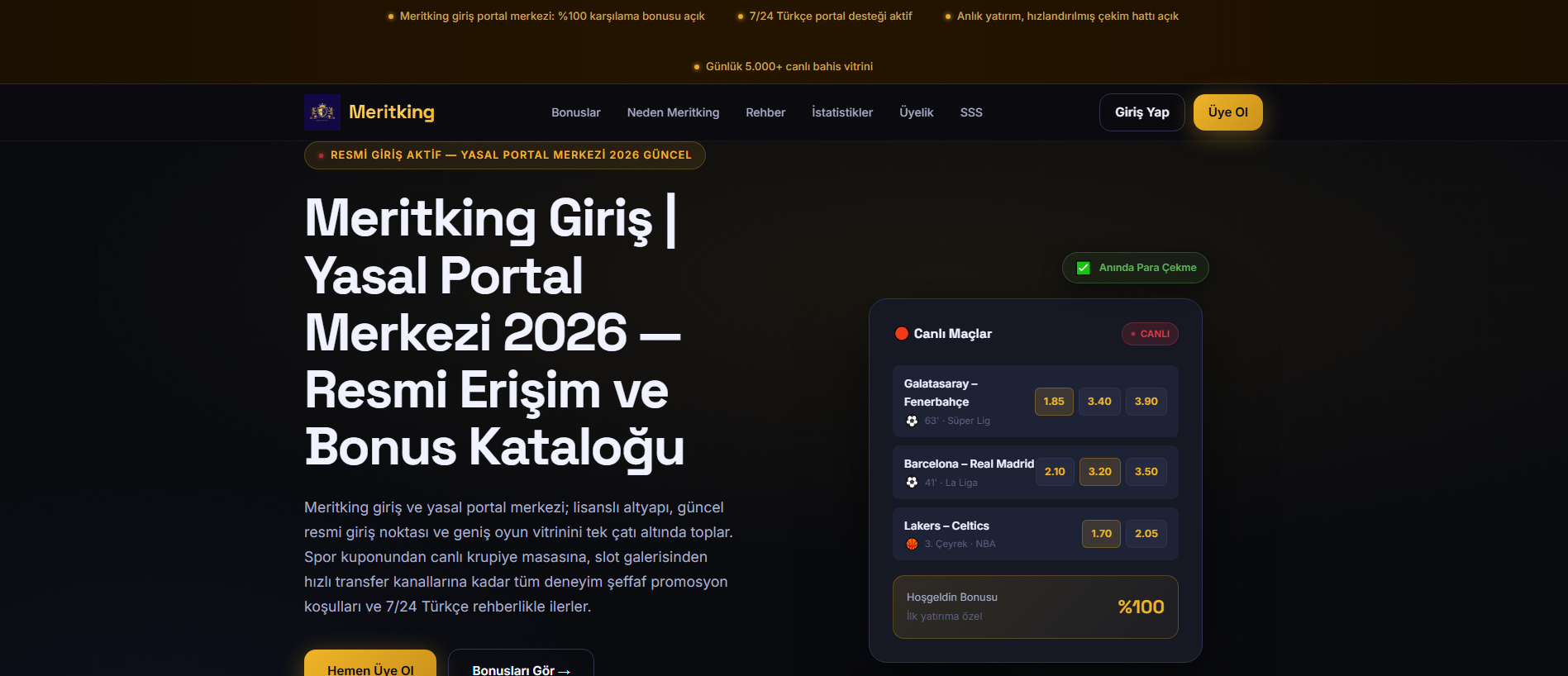Click the green checkmark in Anında Para Çekme
Viewport: 1568px width, 676px height.
pyautogui.click(x=1084, y=268)
